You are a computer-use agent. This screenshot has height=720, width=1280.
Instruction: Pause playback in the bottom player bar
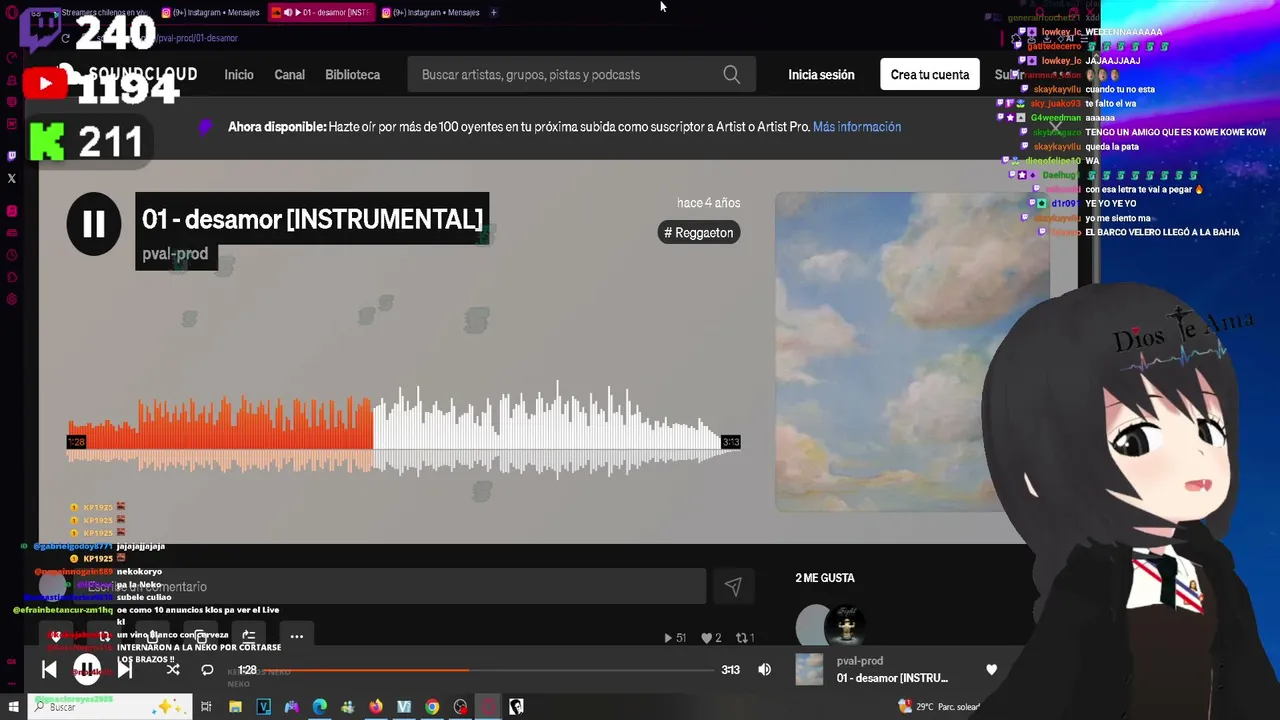coord(87,670)
